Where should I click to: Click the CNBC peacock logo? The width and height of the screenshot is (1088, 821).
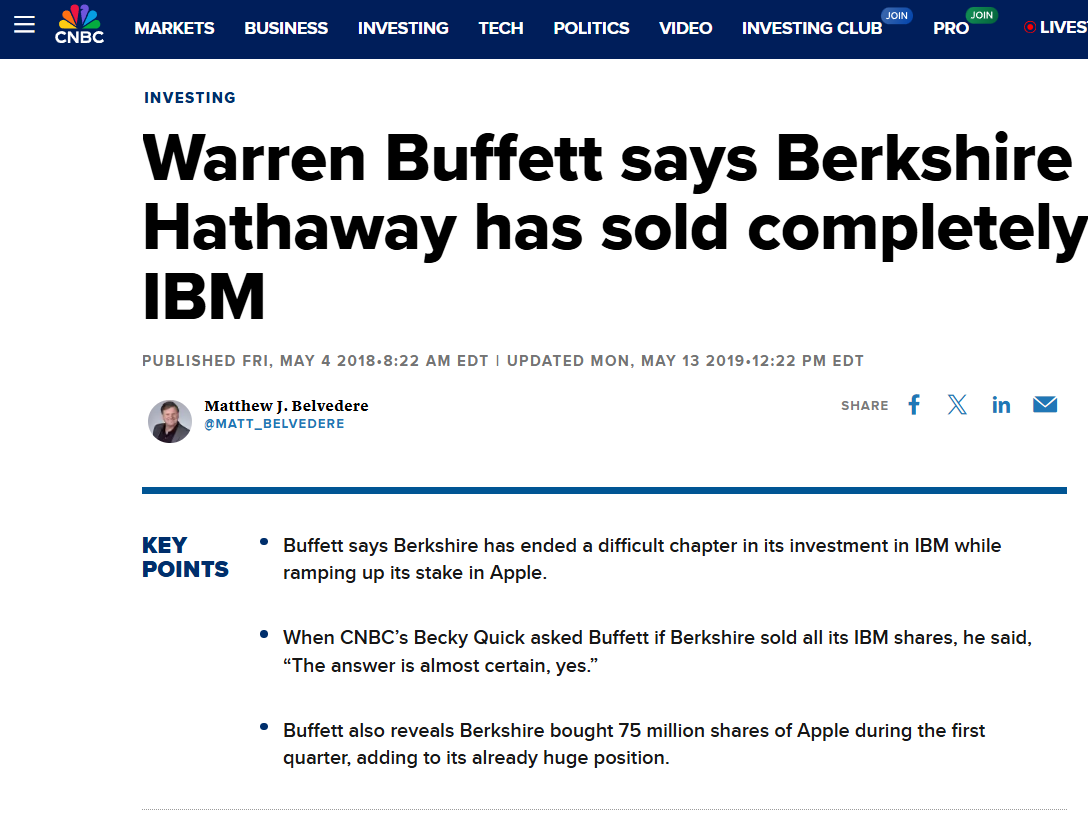pos(80,24)
